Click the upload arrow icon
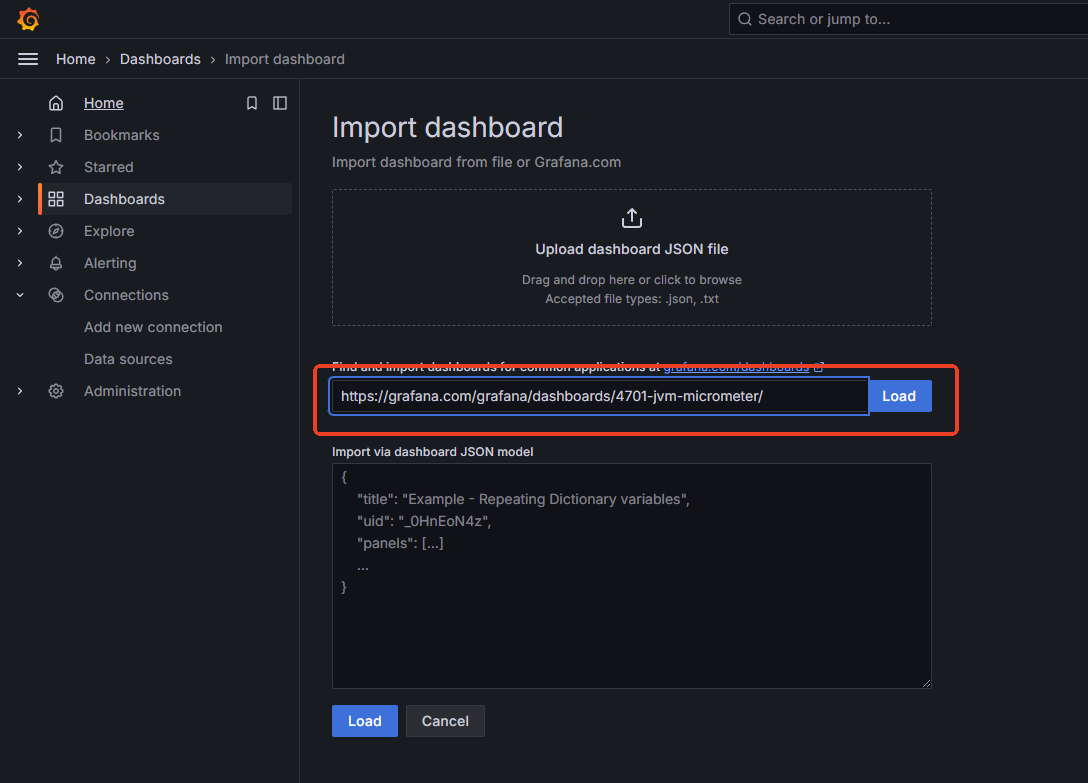The height and width of the screenshot is (783, 1088). [x=632, y=218]
